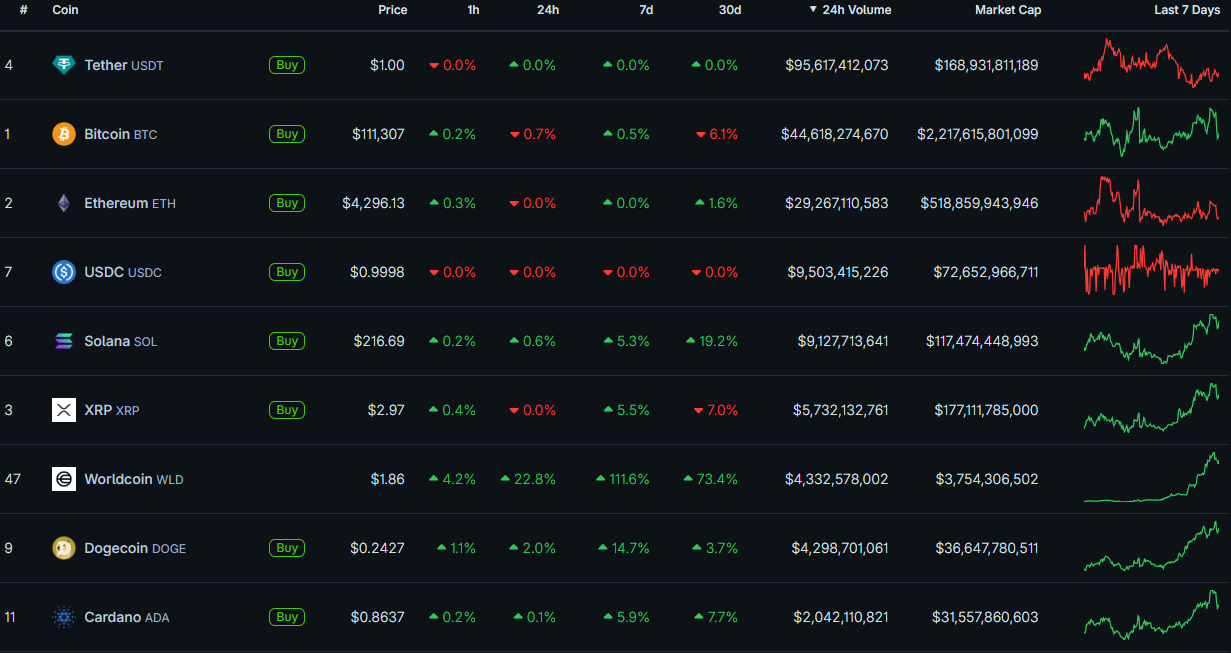The height and width of the screenshot is (653, 1231).
Task: Open Solana's 7-day sparkline chart
Action: [1152, 339]
